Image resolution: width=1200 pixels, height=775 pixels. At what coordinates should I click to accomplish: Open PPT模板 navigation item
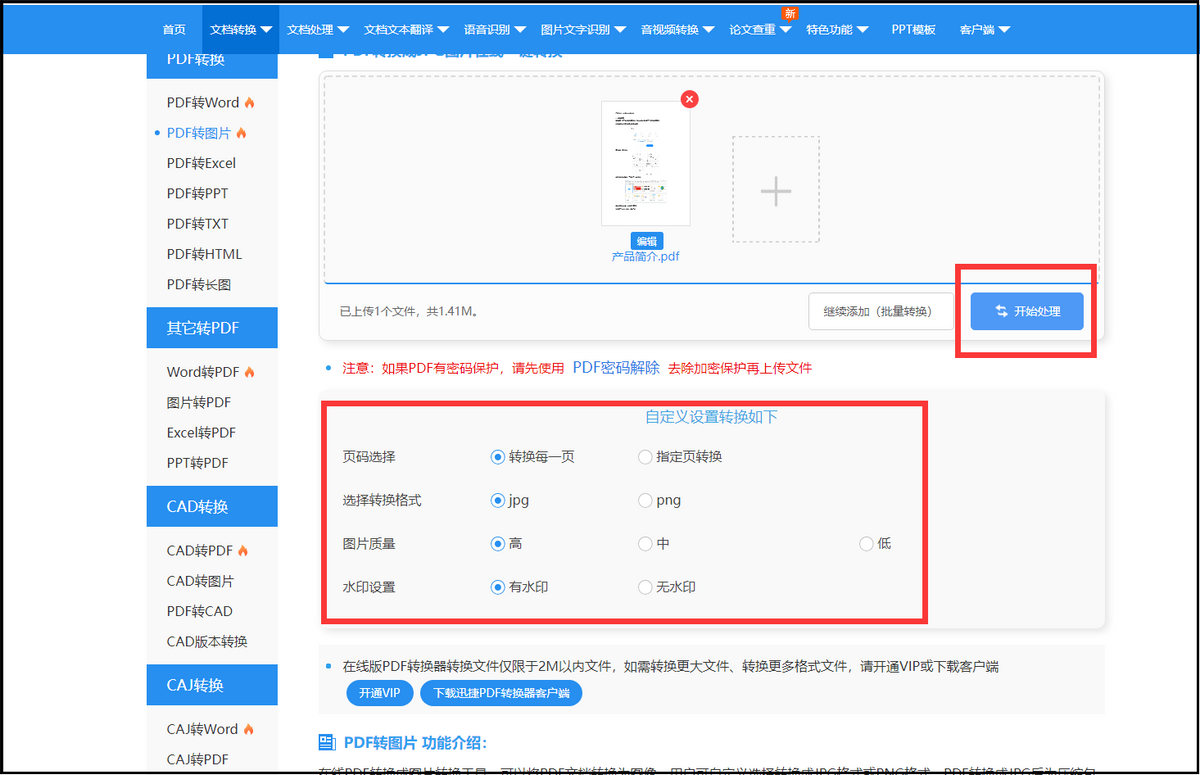(914, 30)
